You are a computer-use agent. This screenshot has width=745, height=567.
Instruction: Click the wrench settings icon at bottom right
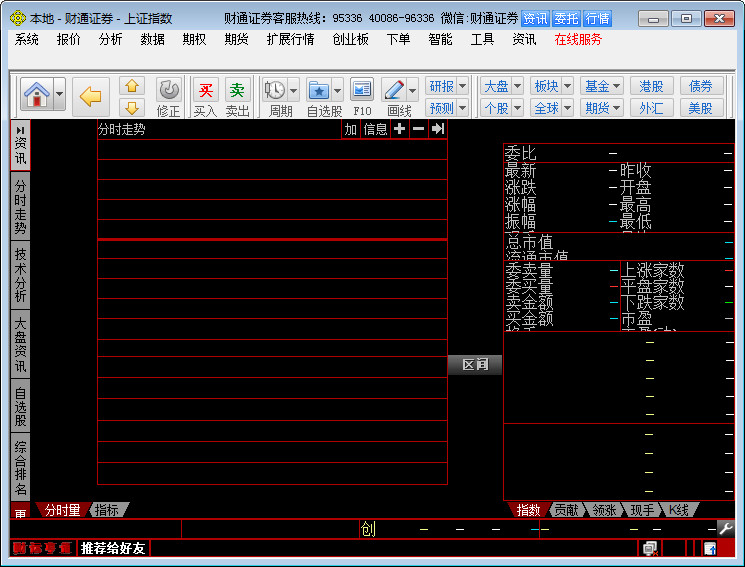(726, 528)
